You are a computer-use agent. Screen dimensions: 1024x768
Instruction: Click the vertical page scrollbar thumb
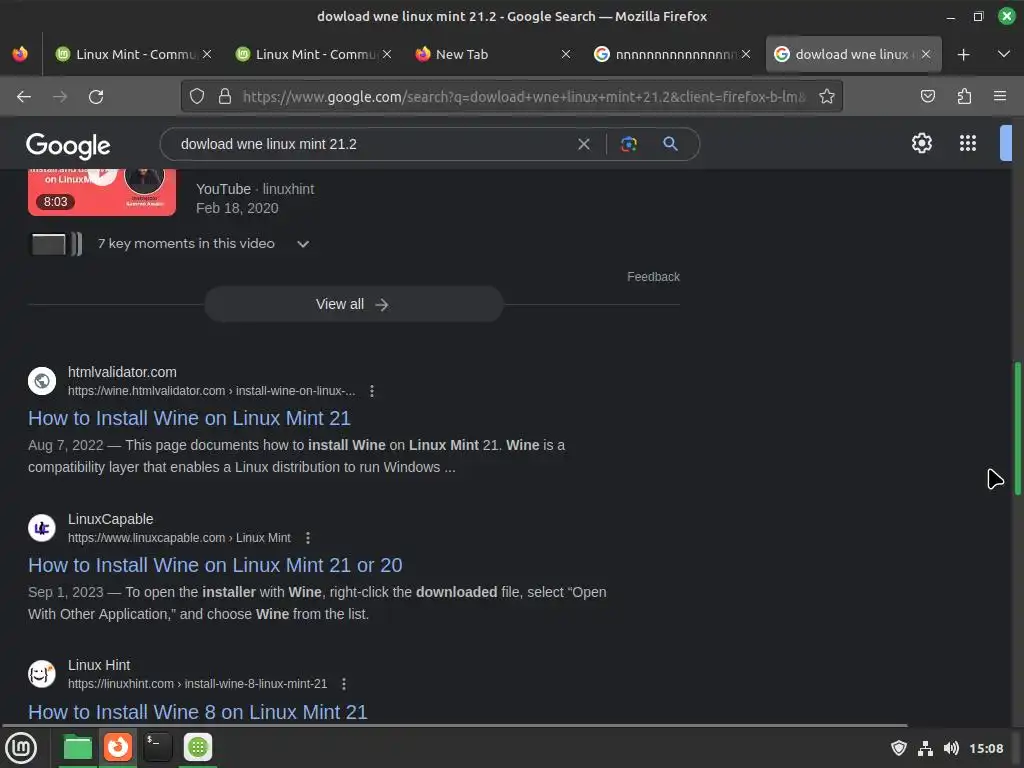1017,428
